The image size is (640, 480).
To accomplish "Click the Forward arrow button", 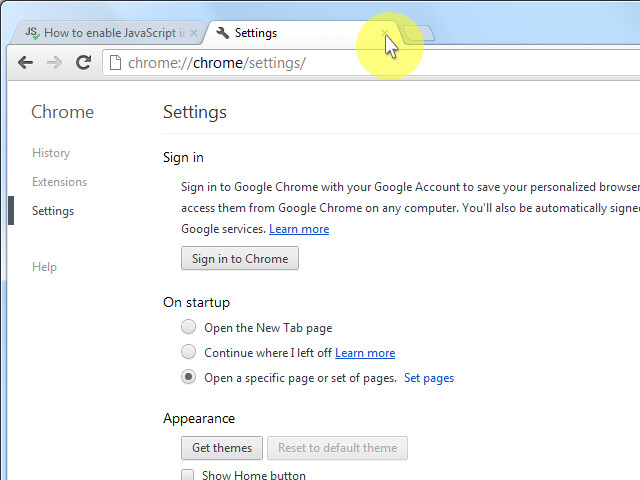I will tap(55, 63).
